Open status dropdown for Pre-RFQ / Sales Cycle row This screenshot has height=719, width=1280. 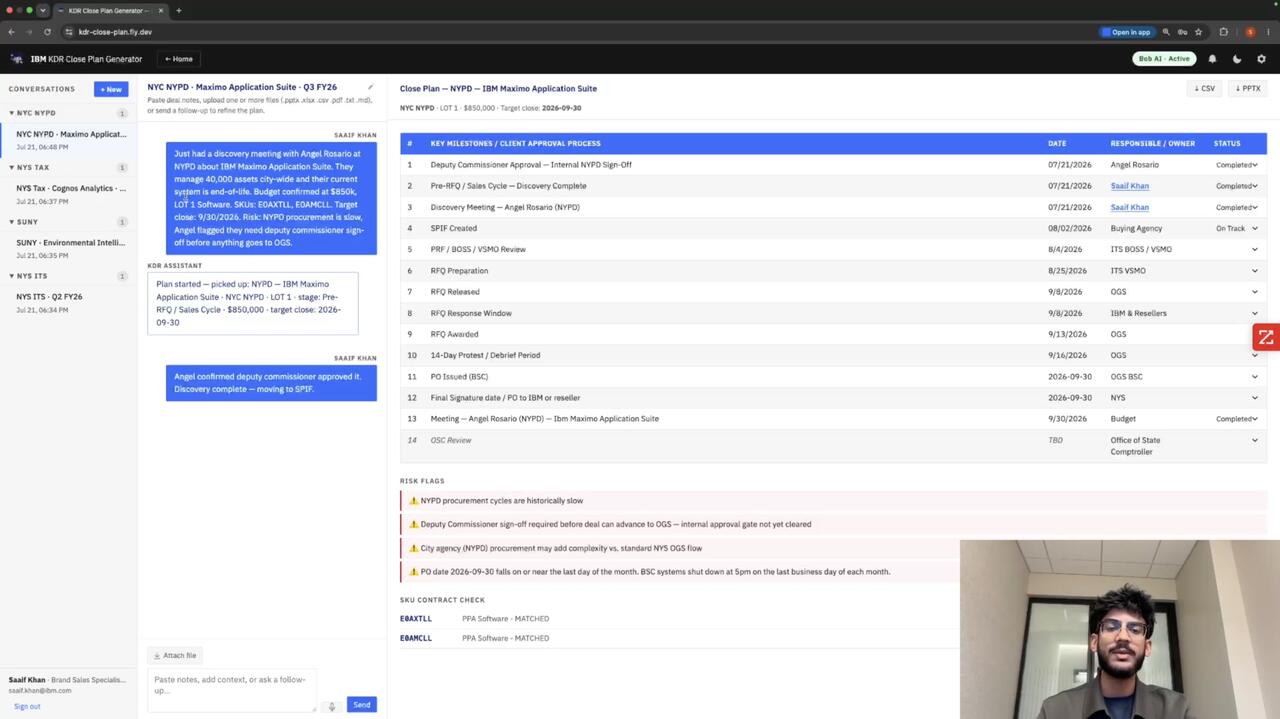click(x=1237, y=186)
